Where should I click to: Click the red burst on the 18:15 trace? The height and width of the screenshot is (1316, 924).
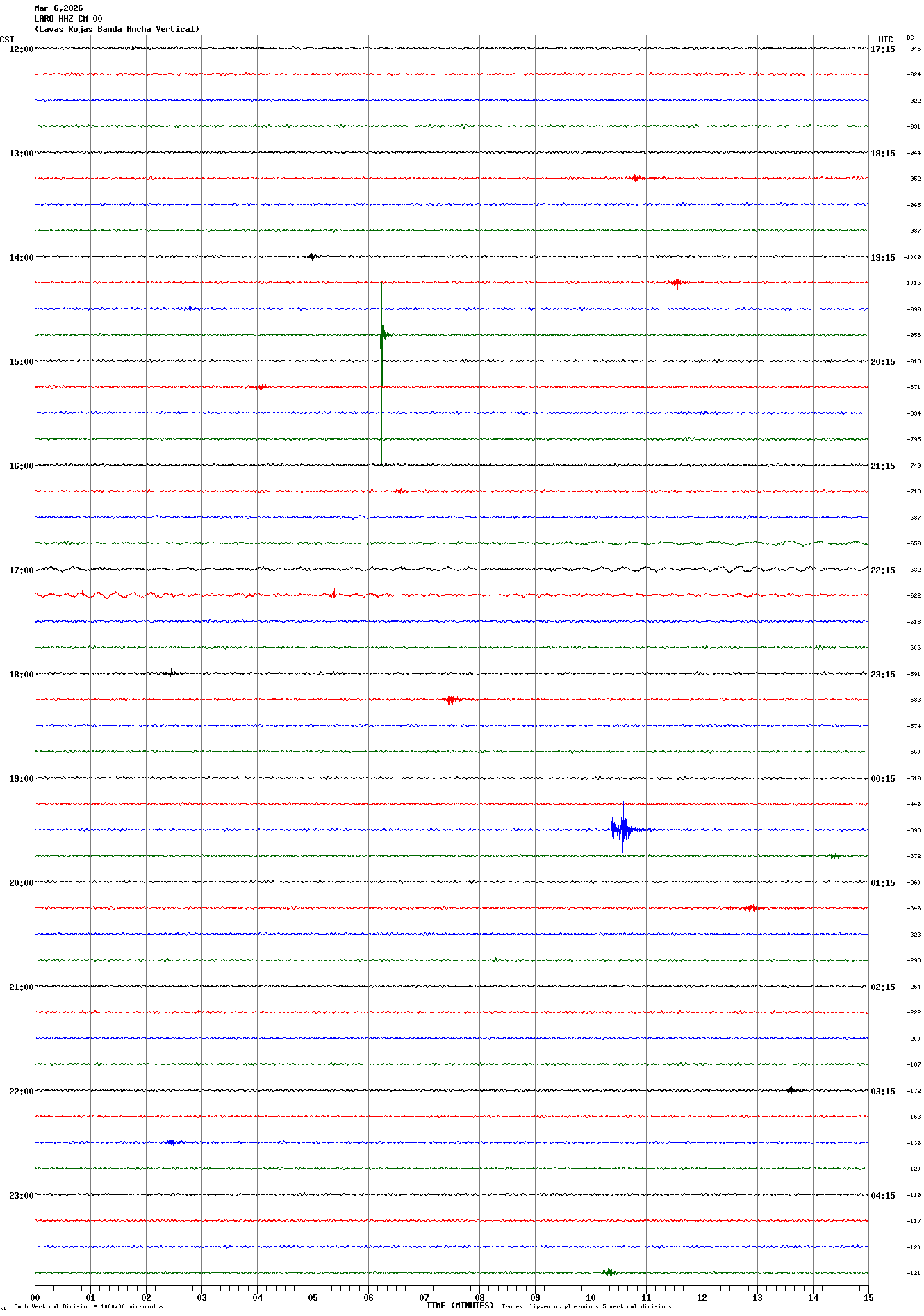(452, 699)
